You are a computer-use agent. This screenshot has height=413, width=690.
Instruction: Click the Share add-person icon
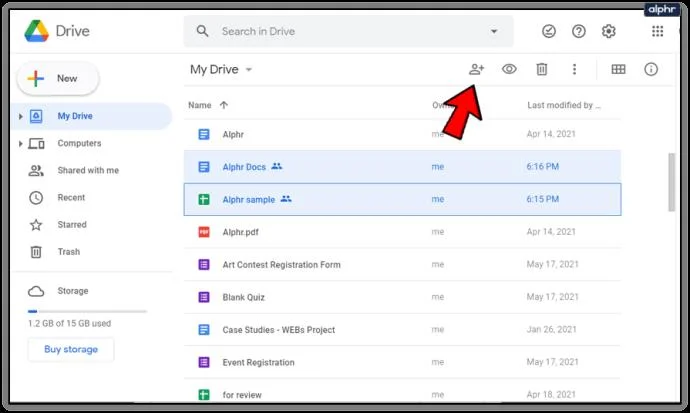476,69
